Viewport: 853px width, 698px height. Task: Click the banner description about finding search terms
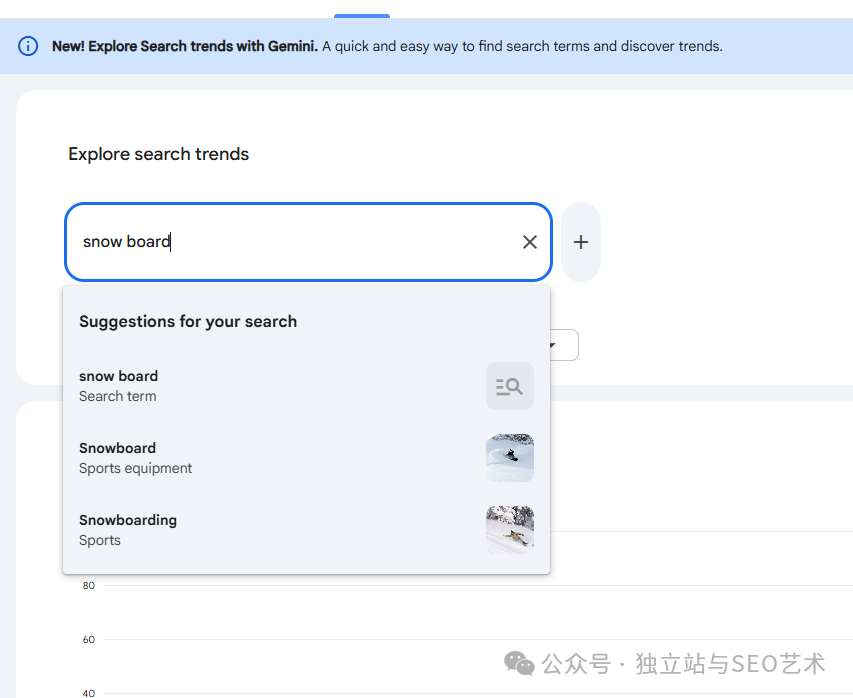(x=521, y=46)
